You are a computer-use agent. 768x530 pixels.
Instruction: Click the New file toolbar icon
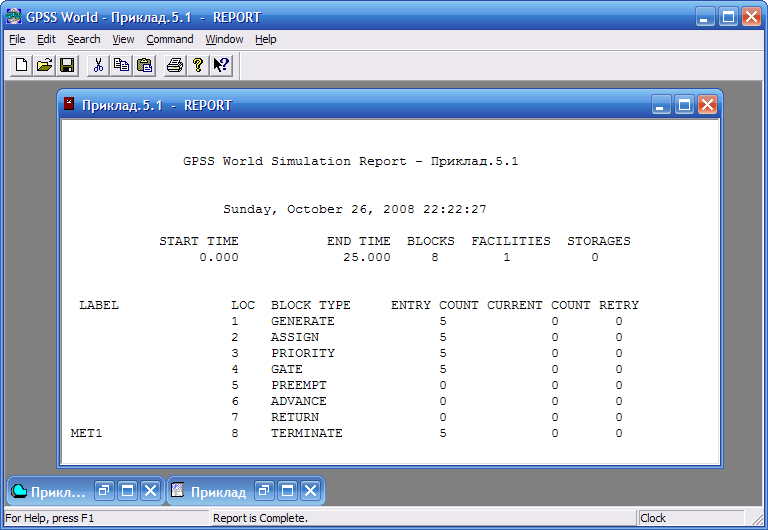(22, 65)
